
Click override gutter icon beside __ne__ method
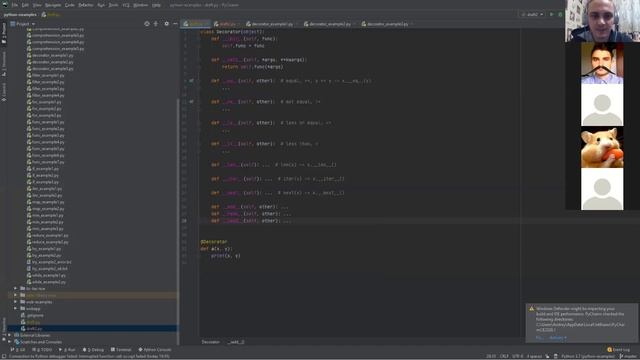pos(191,102)
